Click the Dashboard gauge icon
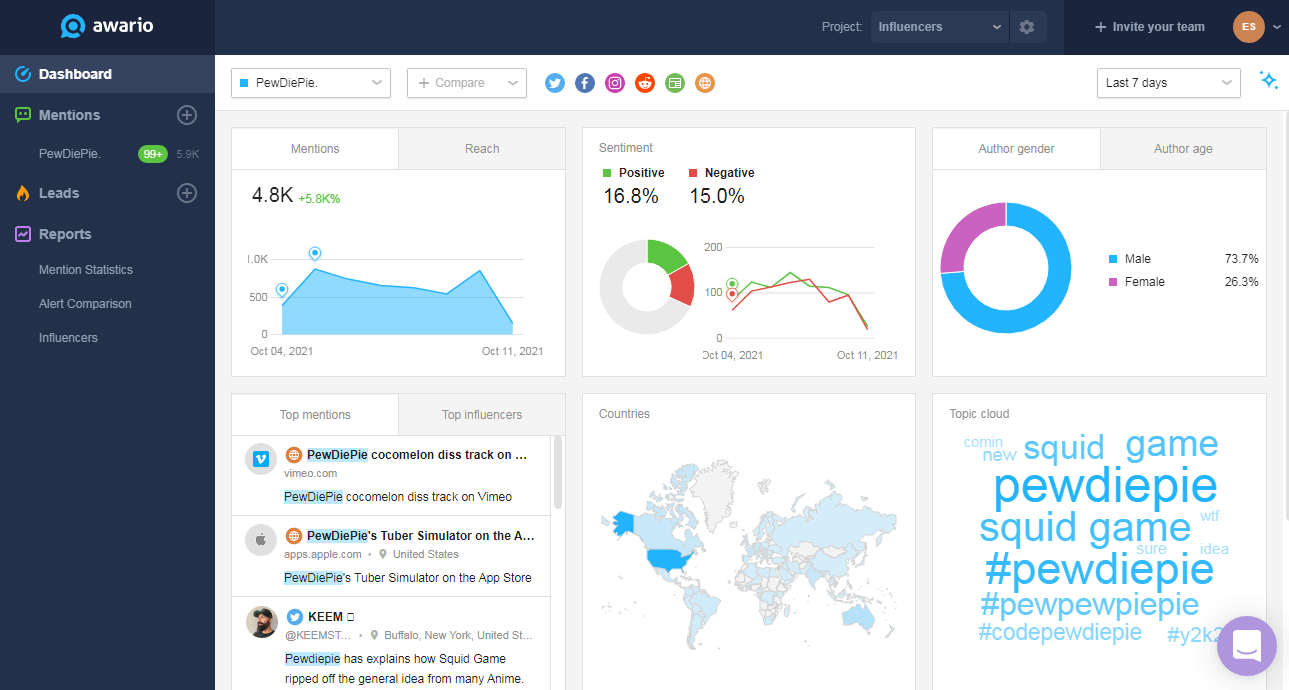The image size is (1289, 690). (x=23, y=74)
